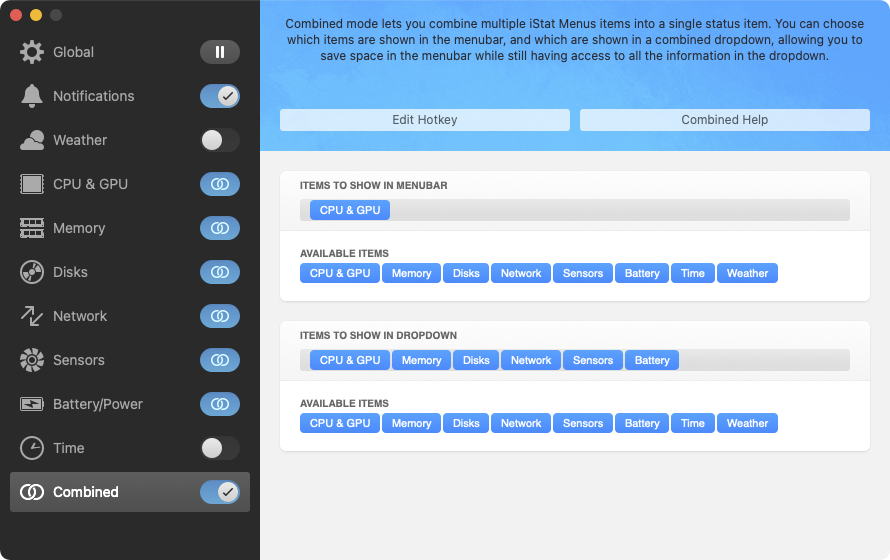Image resolution: width=890 pixels, height=560 pixels.
Task: Open the Notifications section
Action: tap(94, 96)
